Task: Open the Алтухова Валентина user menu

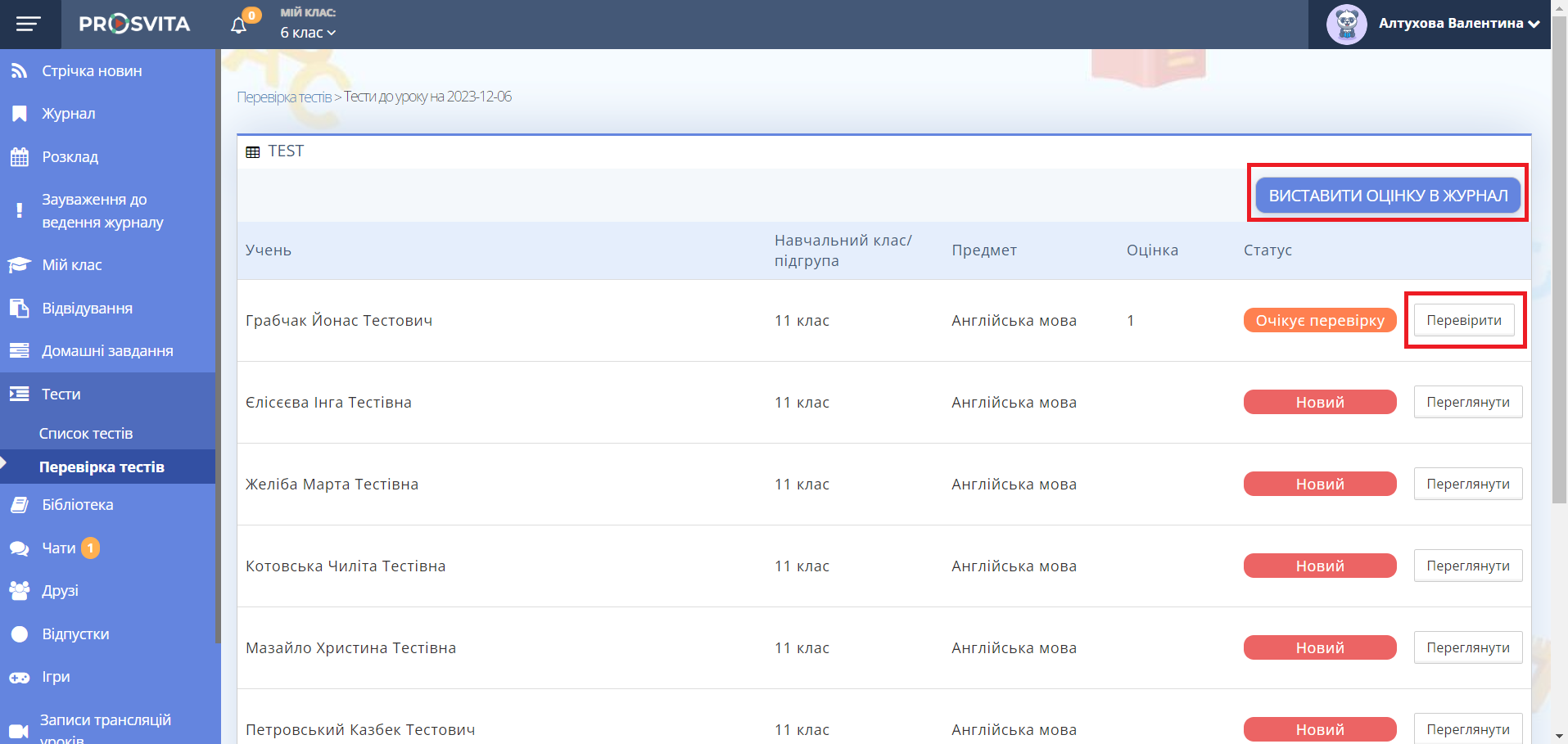Action: pos(1458,24)
